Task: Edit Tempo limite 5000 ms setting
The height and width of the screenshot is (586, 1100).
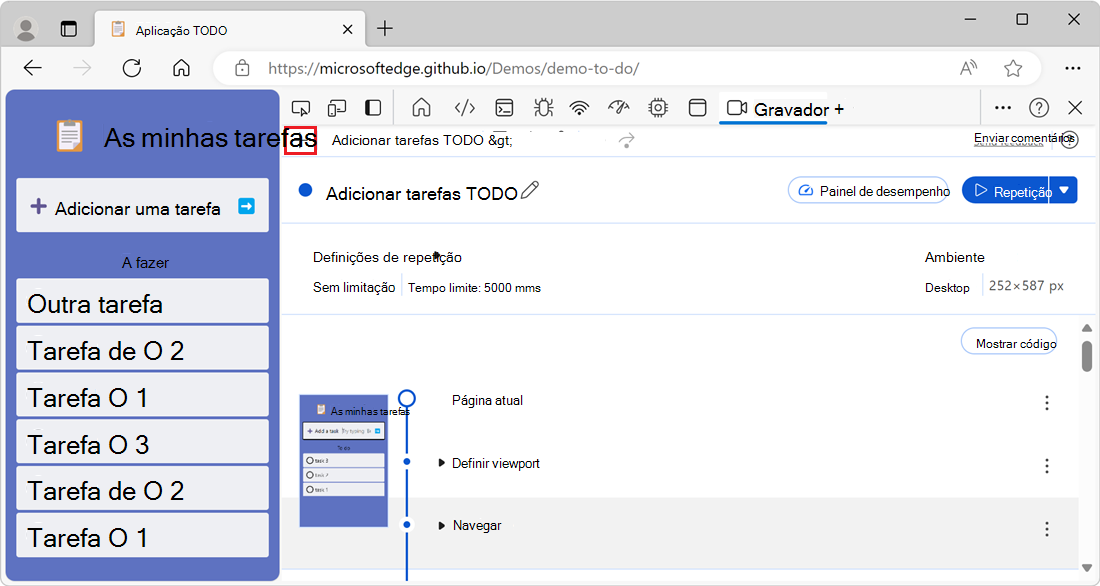Action: tap(474, 288)
